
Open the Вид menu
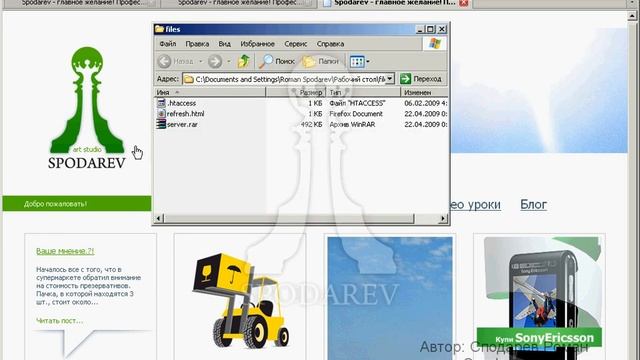coord(224,44)
